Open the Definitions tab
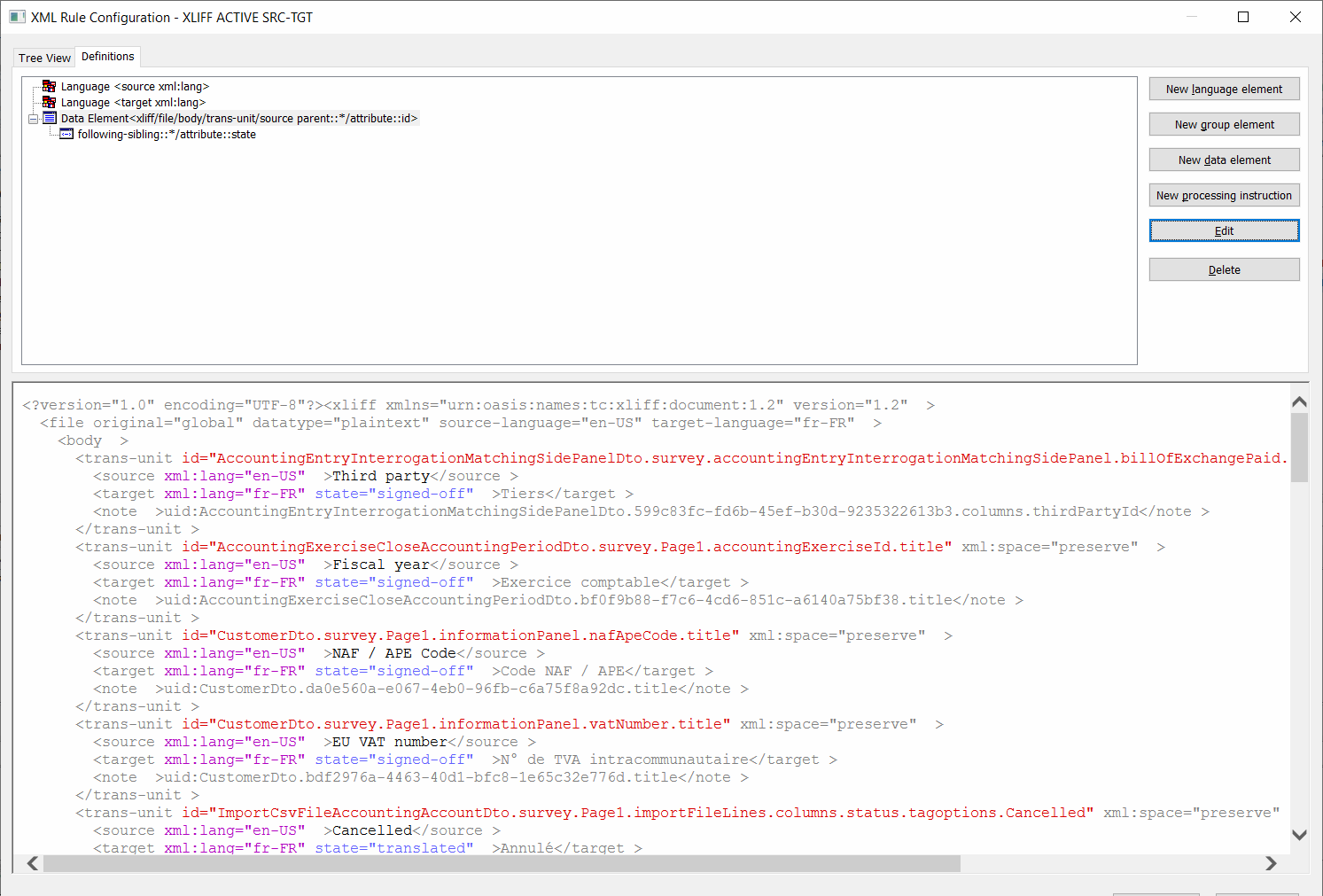 106,56
